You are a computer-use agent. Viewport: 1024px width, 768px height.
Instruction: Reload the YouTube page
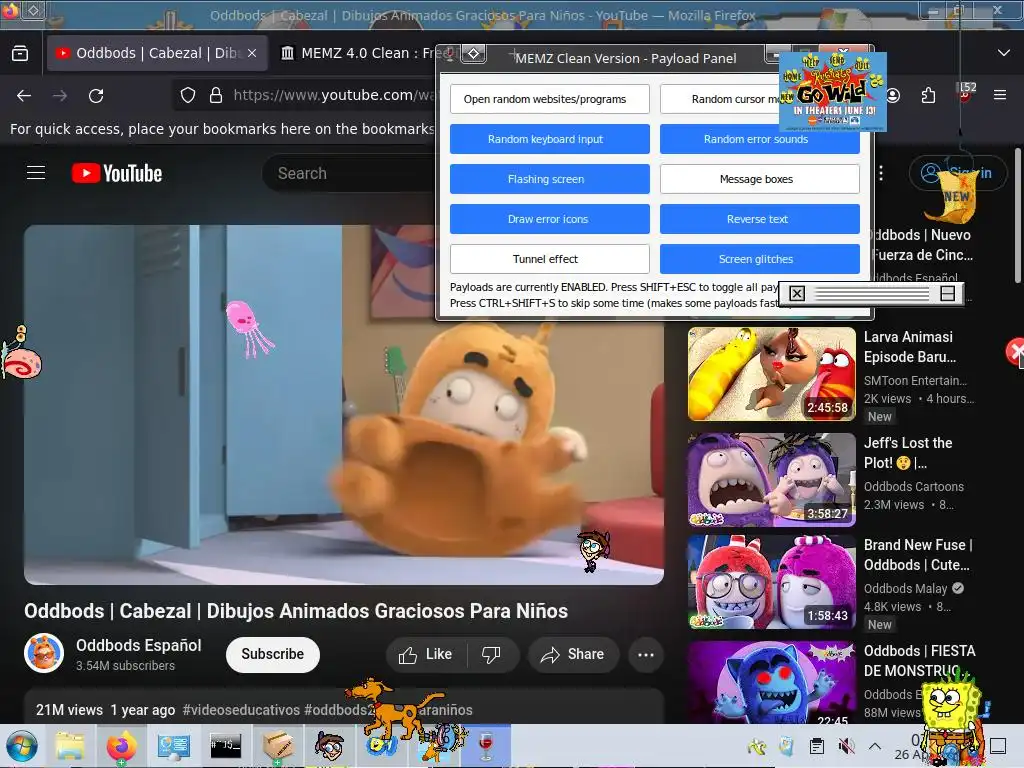pos(96,96)
